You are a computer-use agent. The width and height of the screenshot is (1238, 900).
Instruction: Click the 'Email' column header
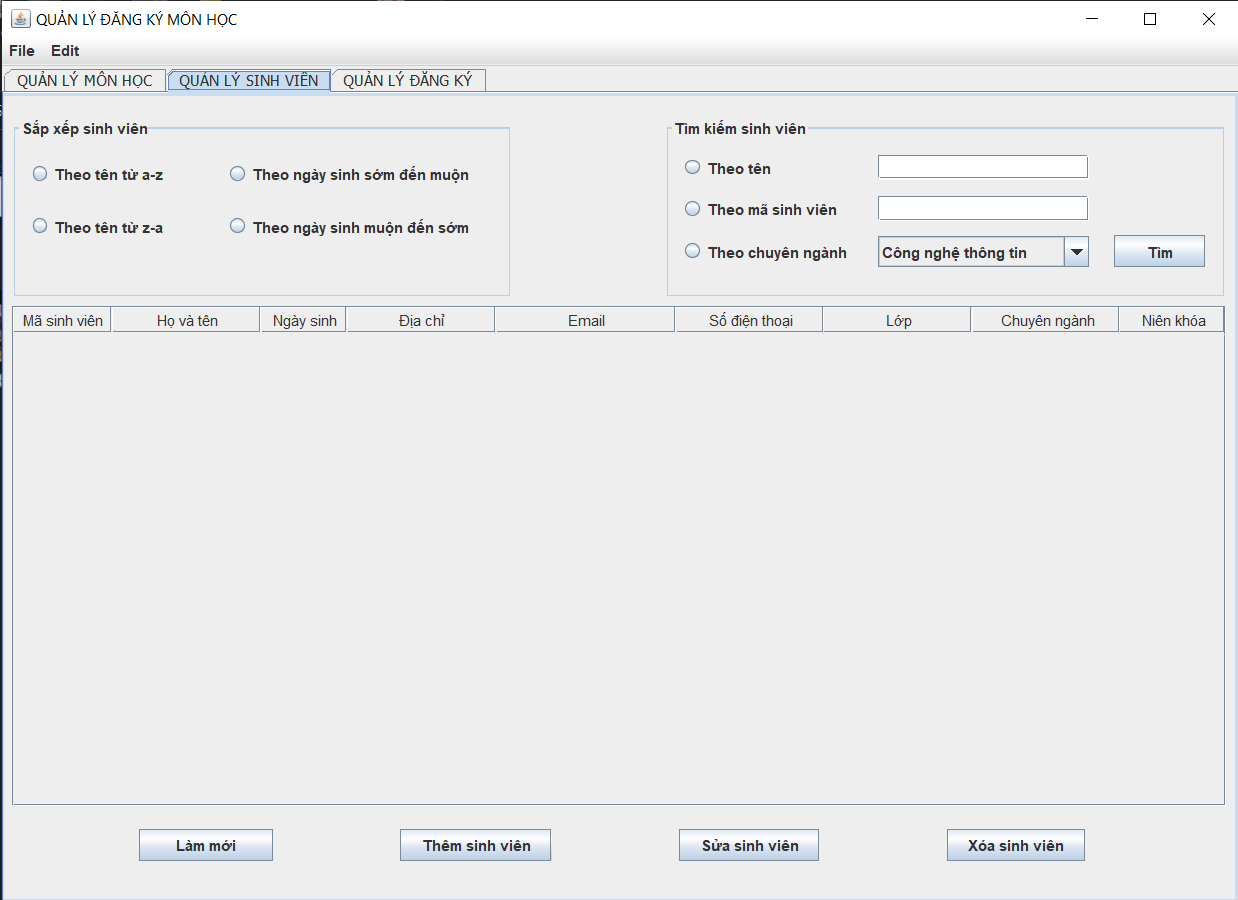pos(586,320)
